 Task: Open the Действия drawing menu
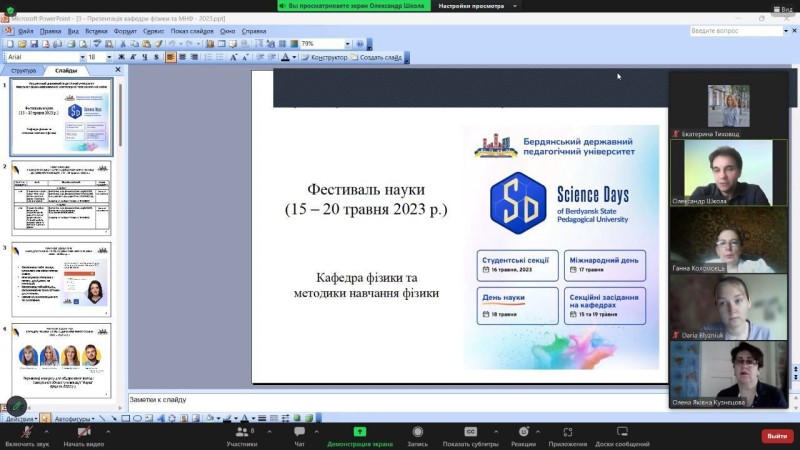(x=21, y=419)
